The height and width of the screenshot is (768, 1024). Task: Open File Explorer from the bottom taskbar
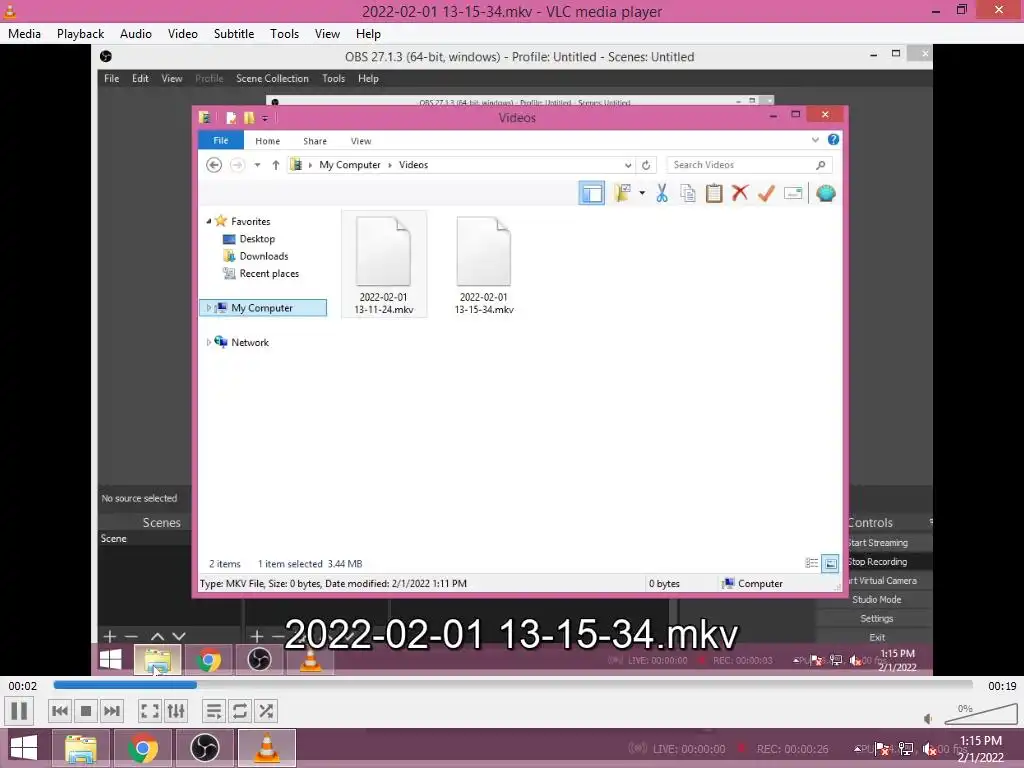pos(80,748)
